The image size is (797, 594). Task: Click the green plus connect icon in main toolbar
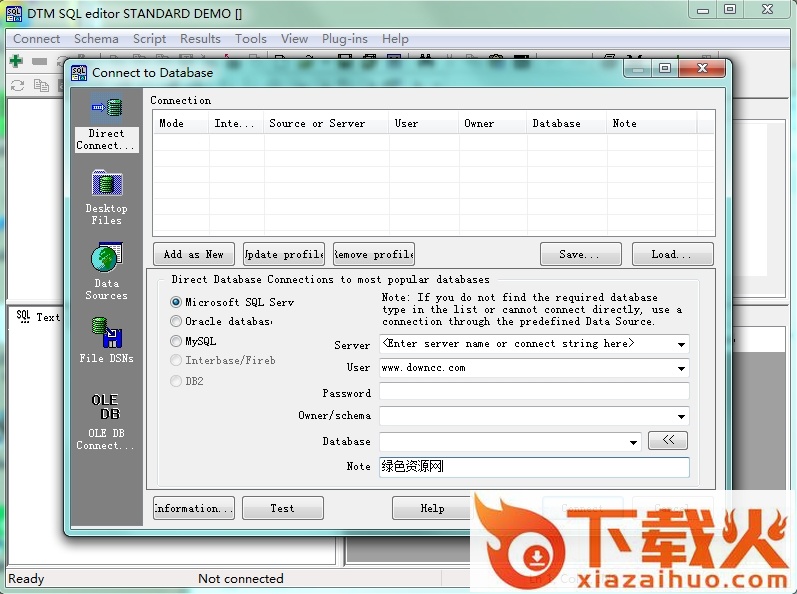coord(16,61)
